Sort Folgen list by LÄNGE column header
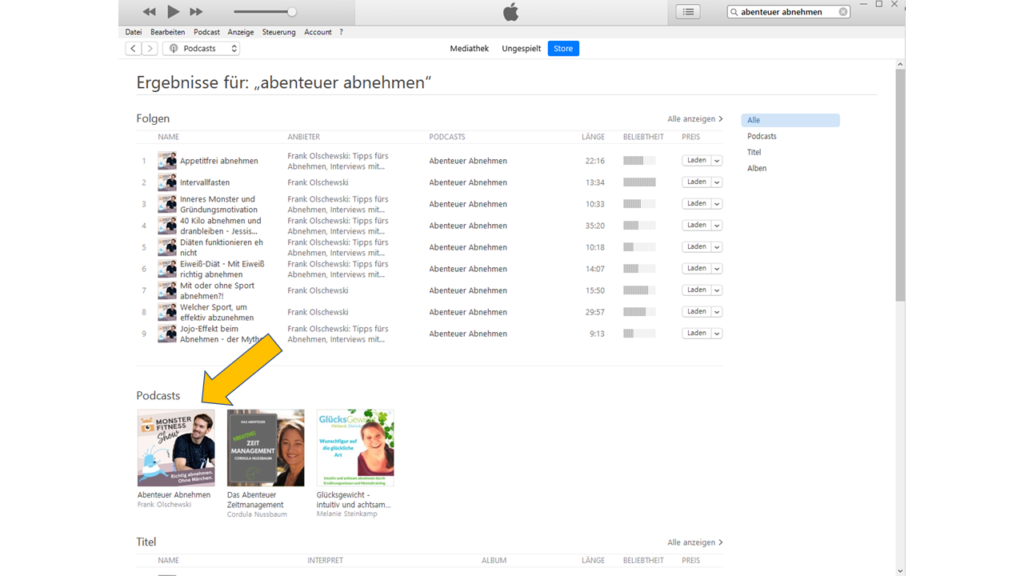Screen dimensions: 1024x576 click(x=593, y=137)
